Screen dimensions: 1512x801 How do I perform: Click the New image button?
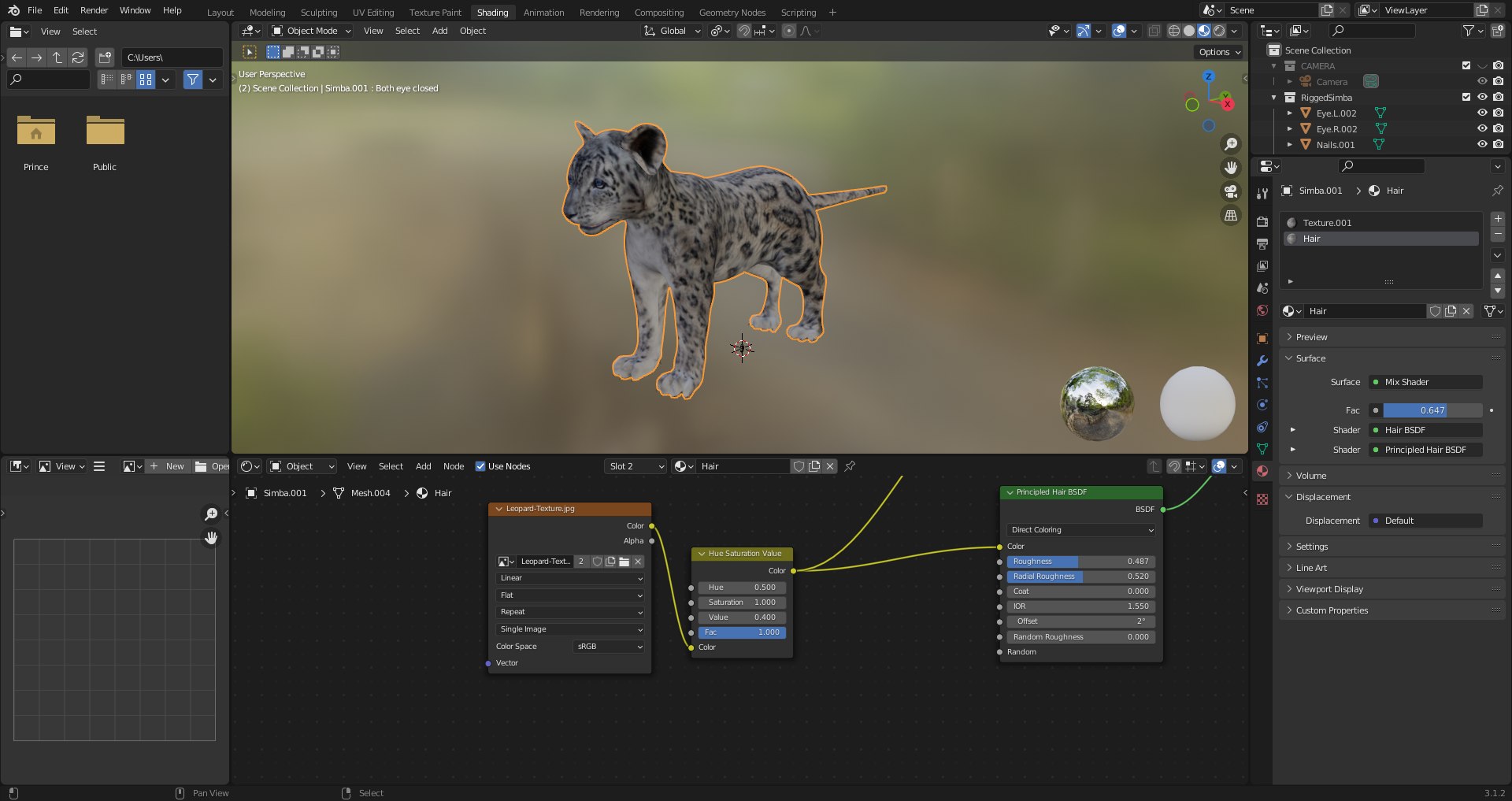[x=168, y=466]
